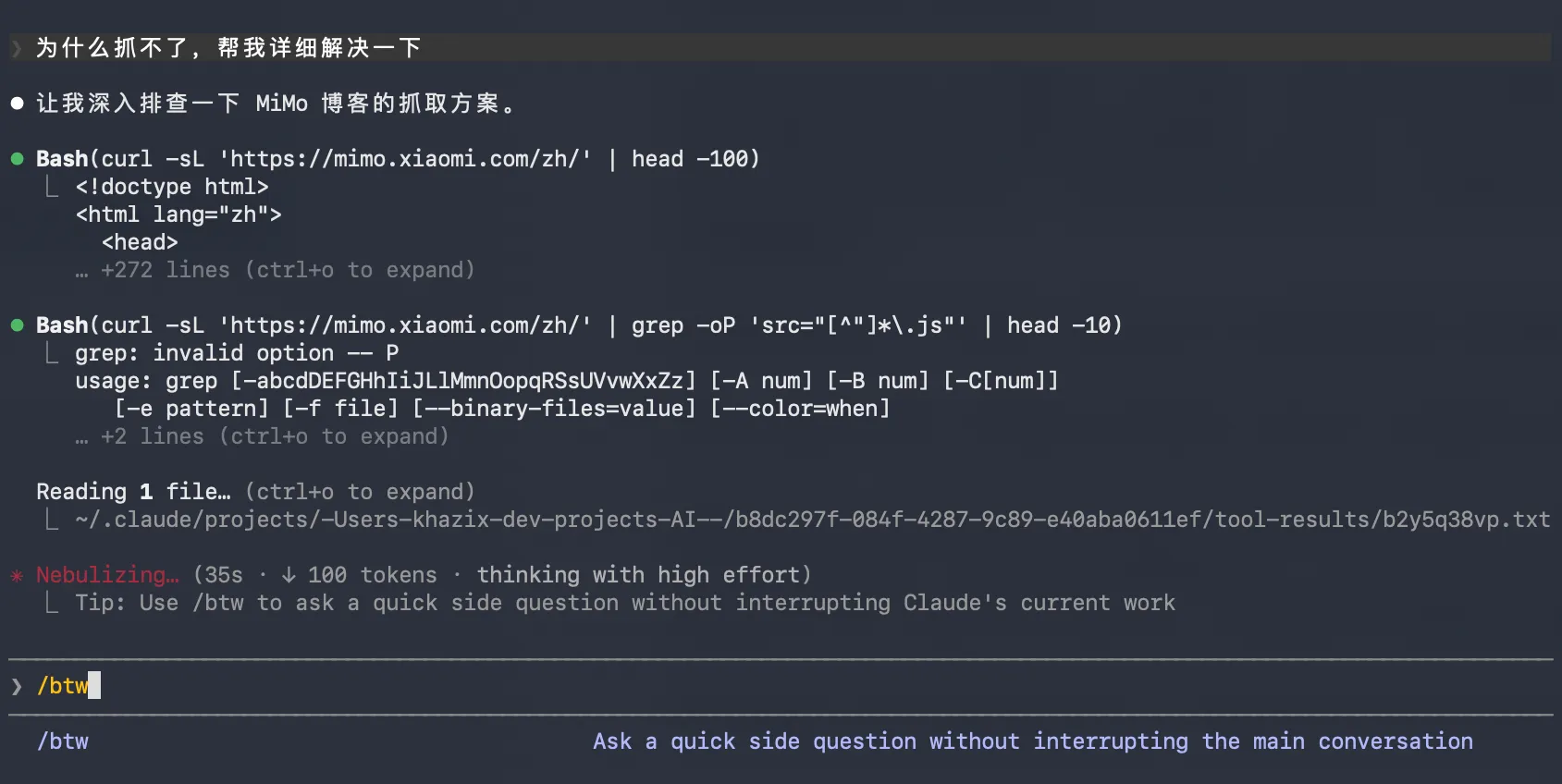Click the thinking with high effort label

tap(643, 575)
